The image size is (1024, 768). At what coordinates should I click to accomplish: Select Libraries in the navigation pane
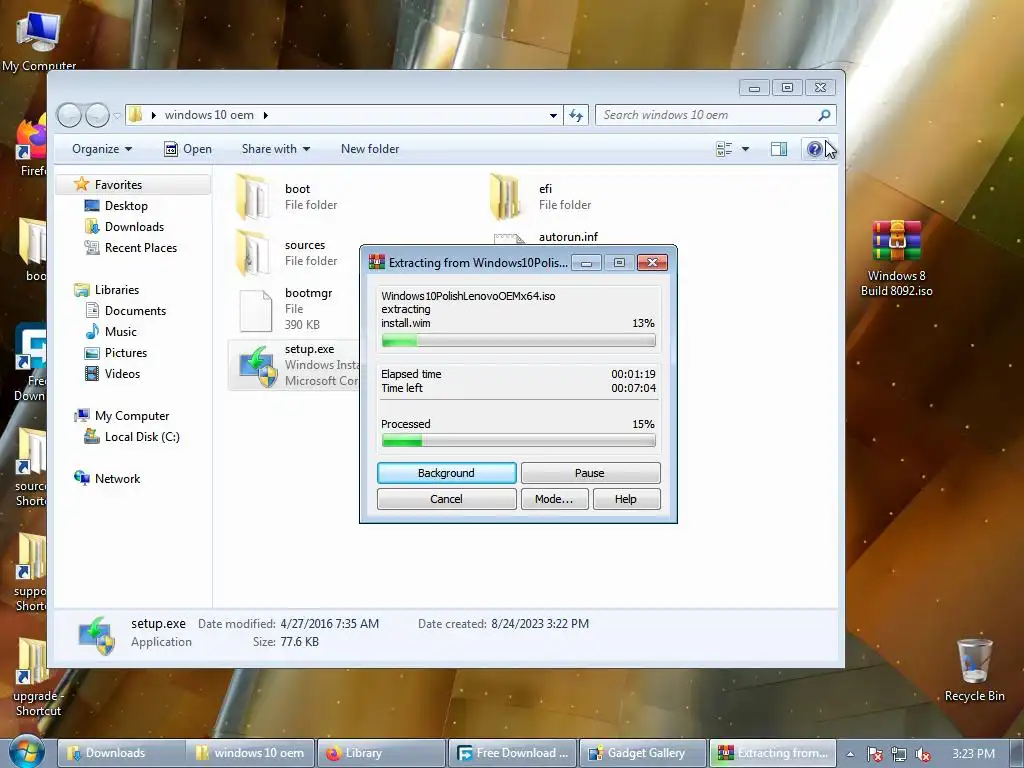[116, 290]
